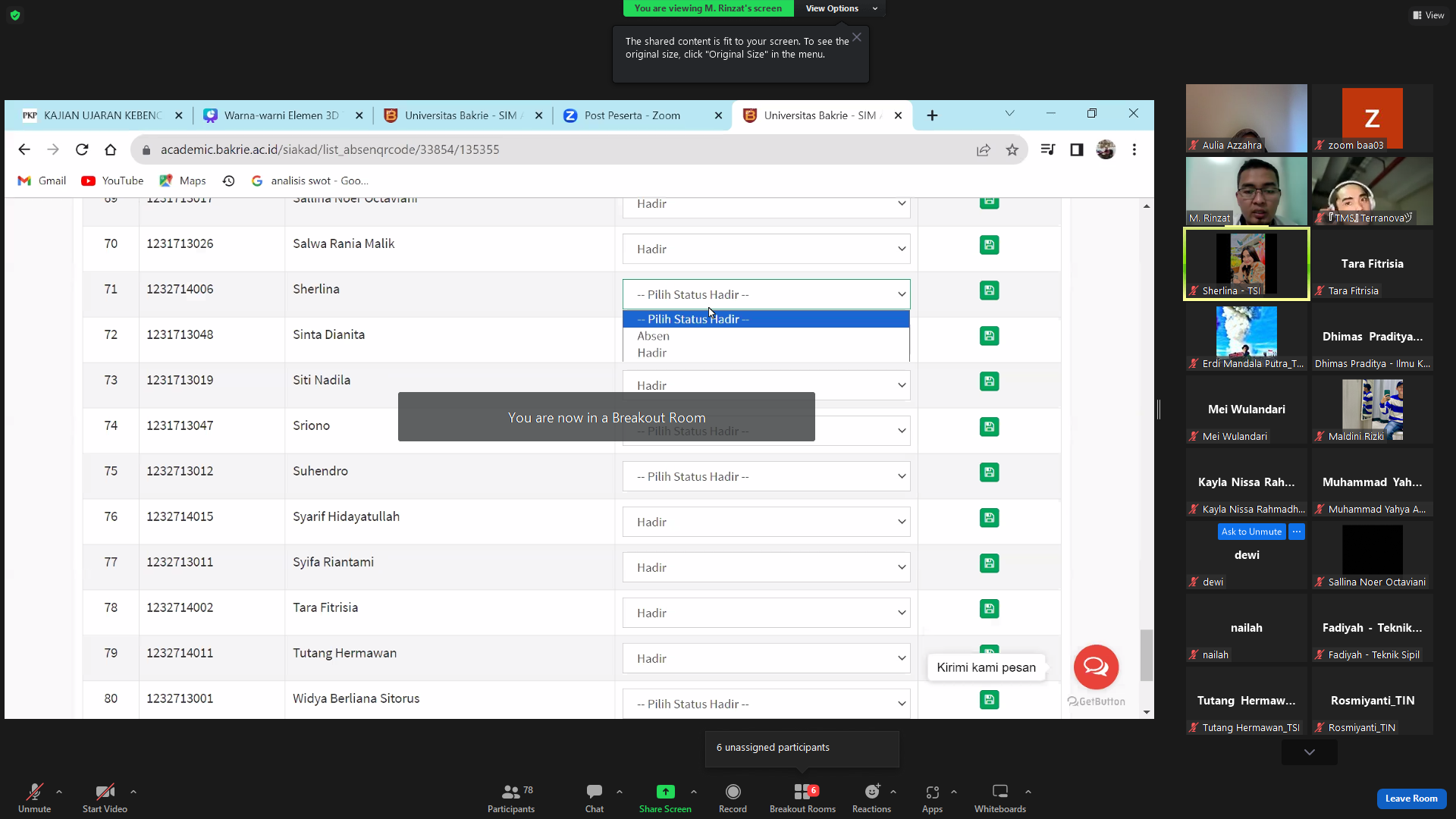Open the Zoom View layout button

tap(1428, 15)
